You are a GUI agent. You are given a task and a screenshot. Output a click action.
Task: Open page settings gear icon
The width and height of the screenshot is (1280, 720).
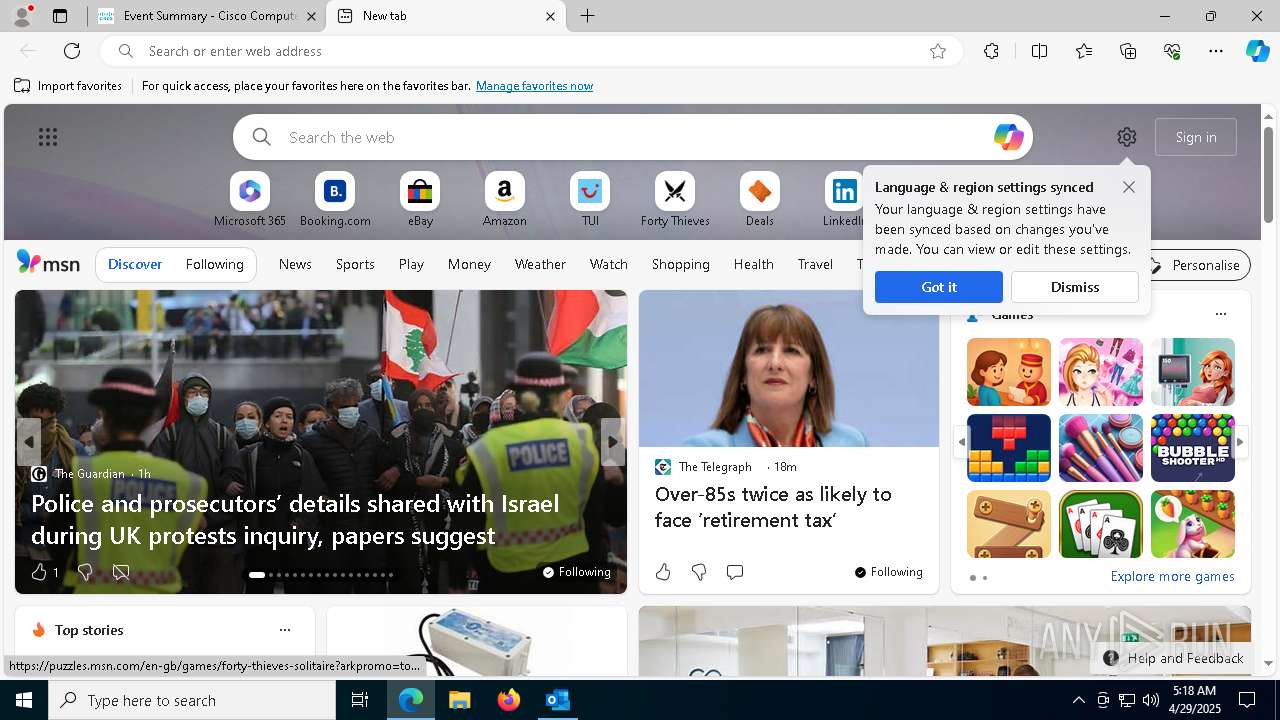[x=1127, y=137]
